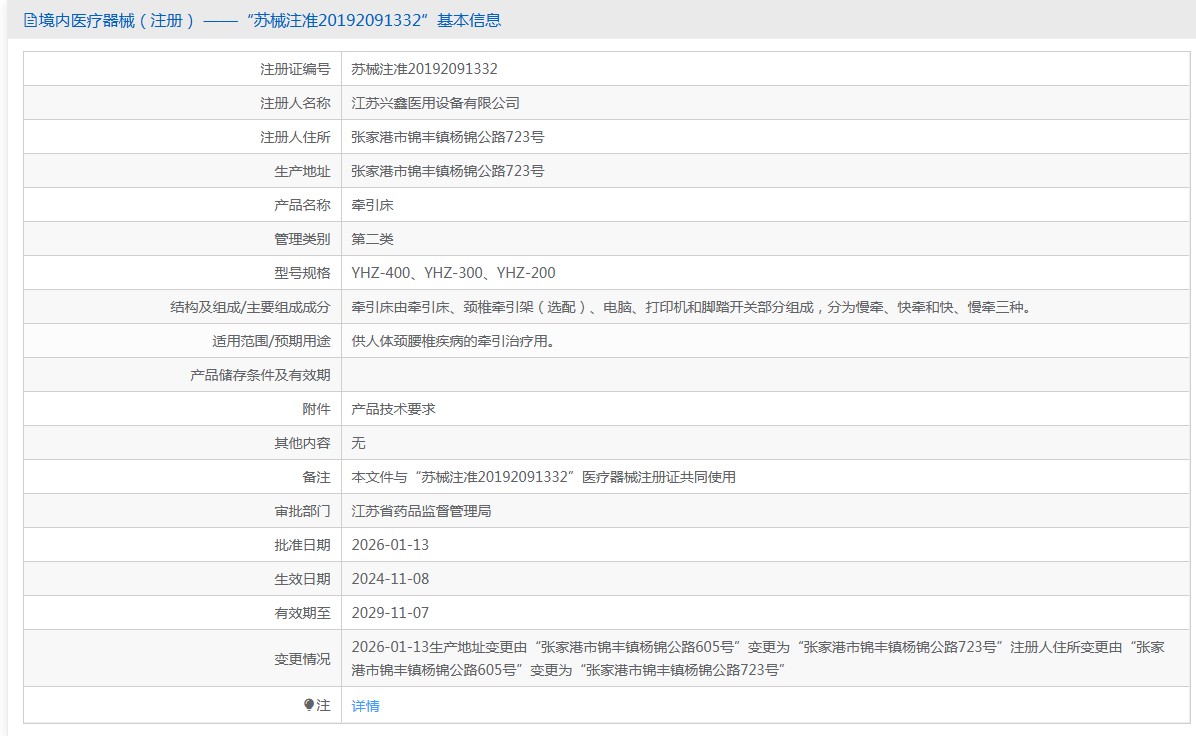The height and width of the screenshot is (736, 1196).
Task: Click the address value in the 生产地址 row
Action: (x=447, y=171)
